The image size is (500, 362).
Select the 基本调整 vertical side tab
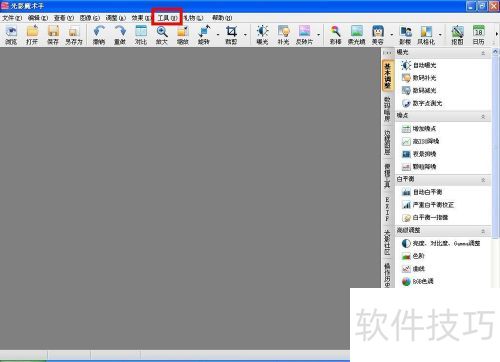click(x=388, y=76)
